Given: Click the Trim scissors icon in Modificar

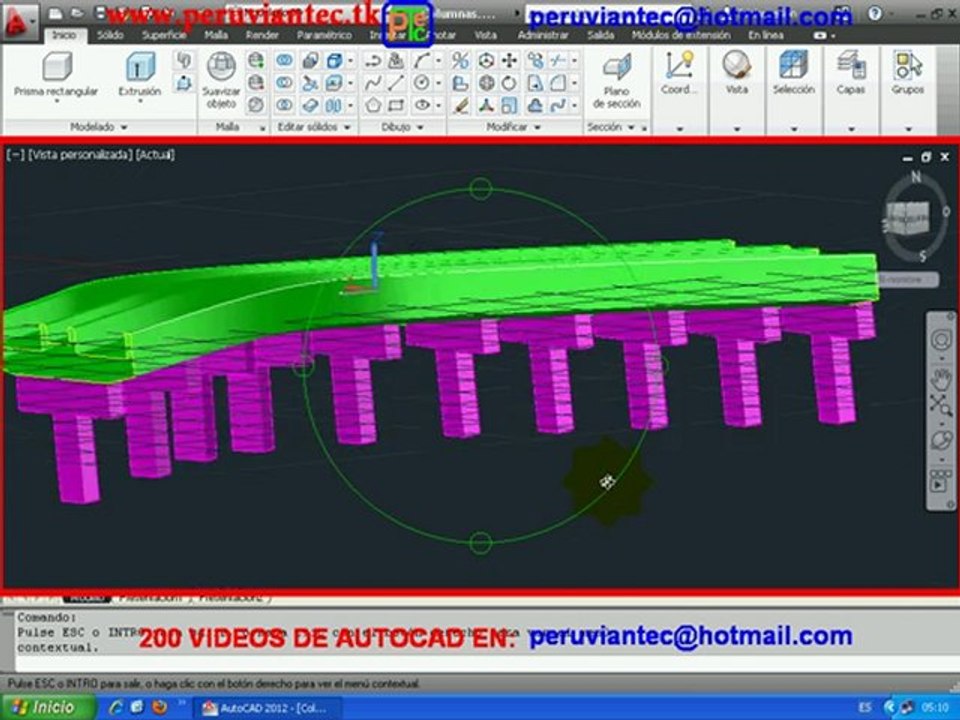Looking at the screenshot, I should point(557,60).
